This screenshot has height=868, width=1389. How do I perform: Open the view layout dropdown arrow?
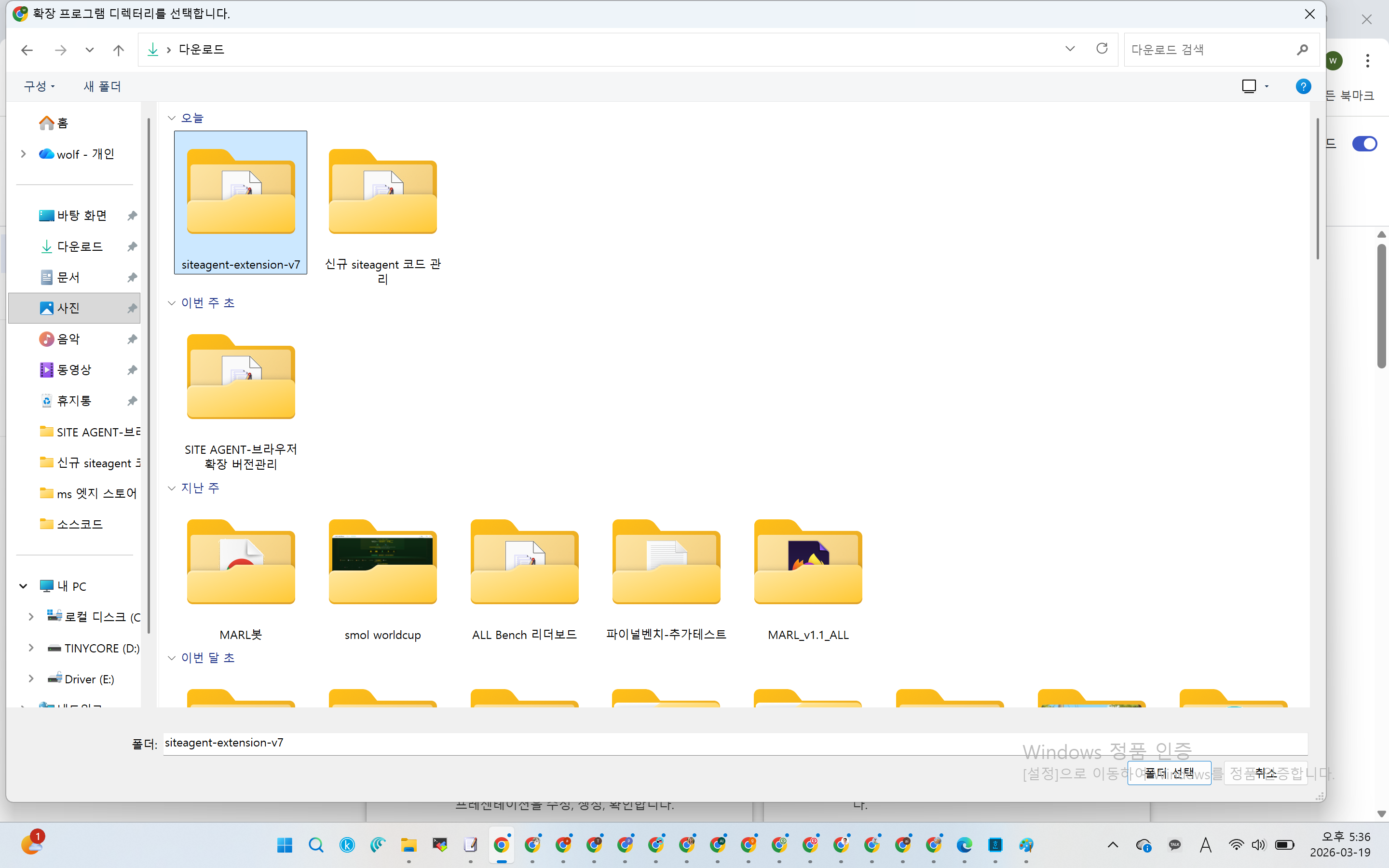pos(1267,86)
